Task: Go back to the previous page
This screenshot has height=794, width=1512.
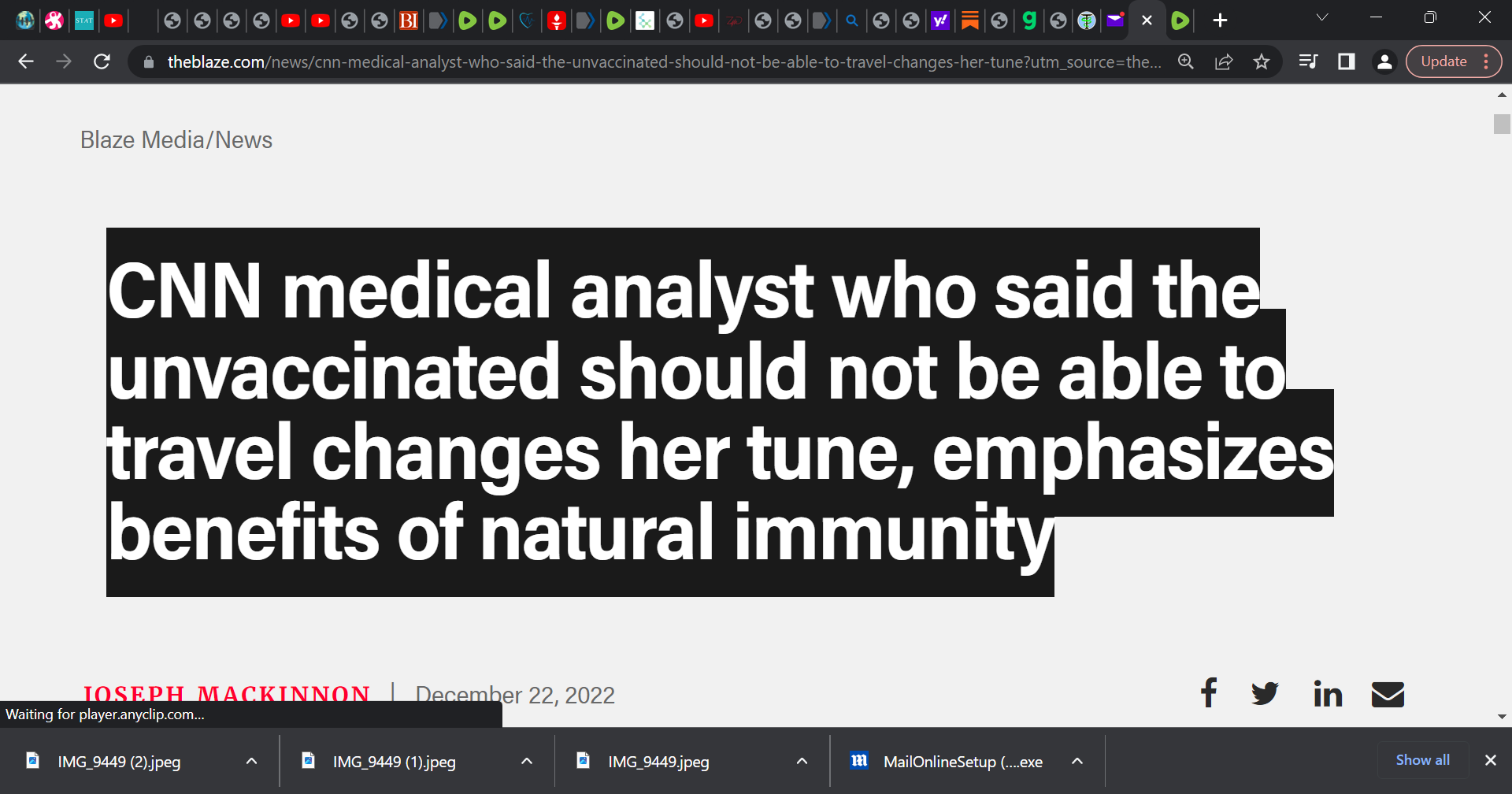Action: (x=26, y=61)
